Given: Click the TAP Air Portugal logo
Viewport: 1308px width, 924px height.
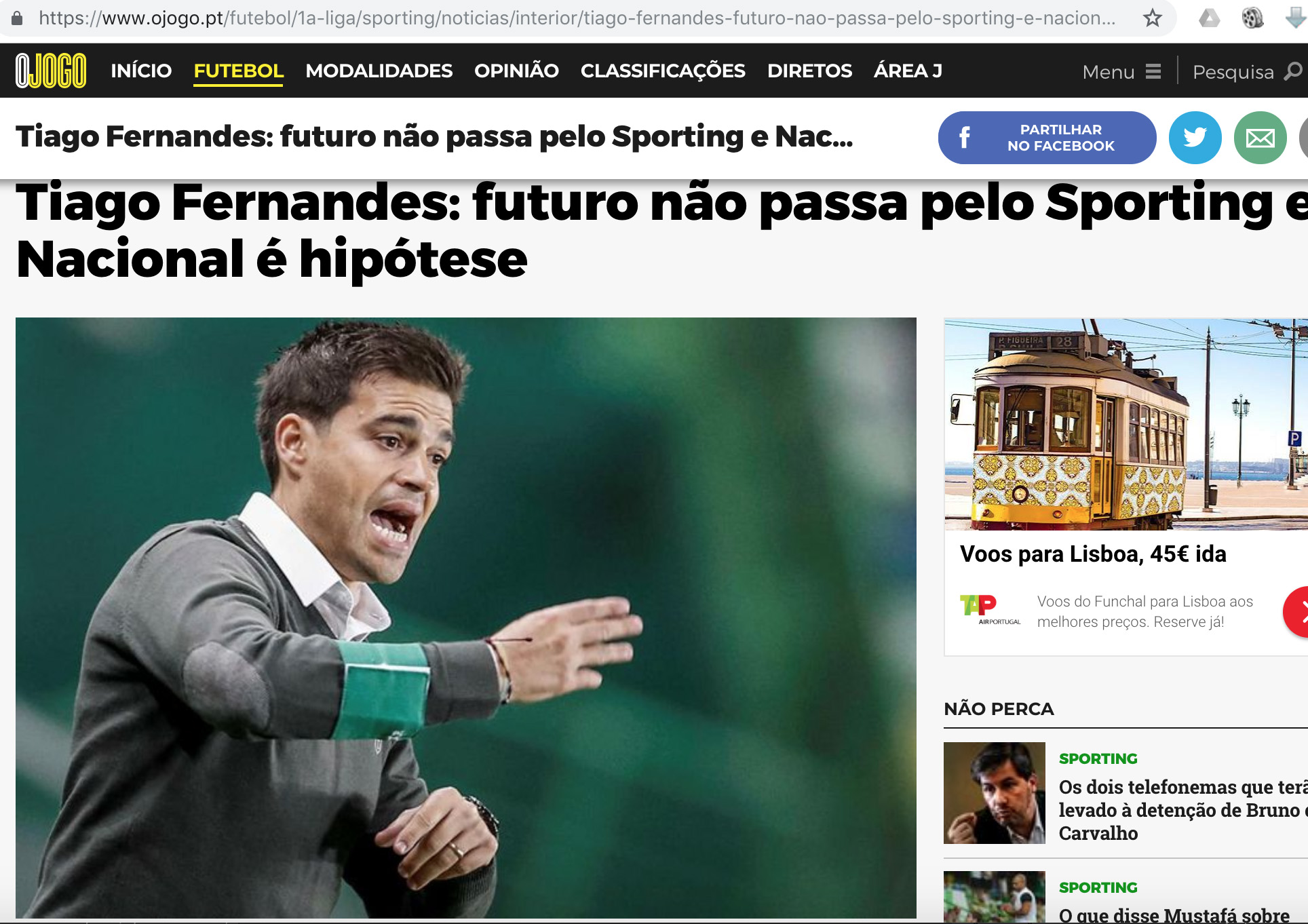Looking at the screenshot, I should pyautogui.click(x=989, y=609).
